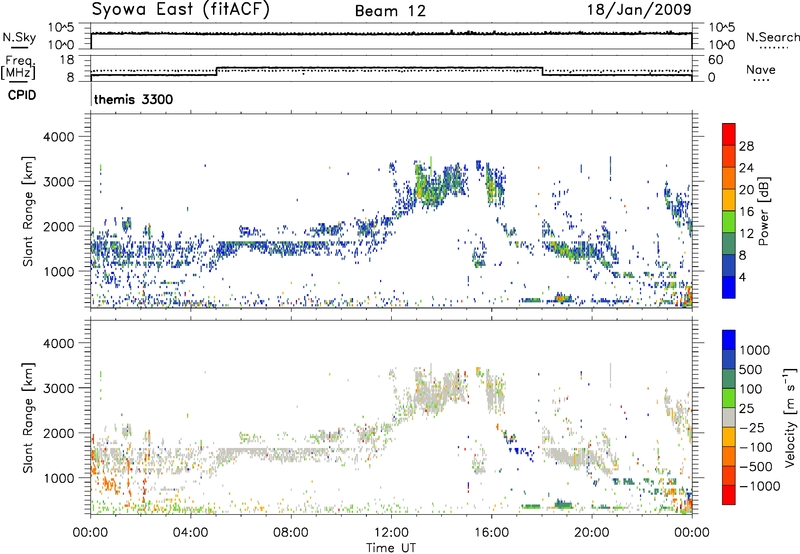The height and width of the screenshot is (554, 800).
Task: Click the "4" Power colorbar label
Action: (x=744, y=278)
